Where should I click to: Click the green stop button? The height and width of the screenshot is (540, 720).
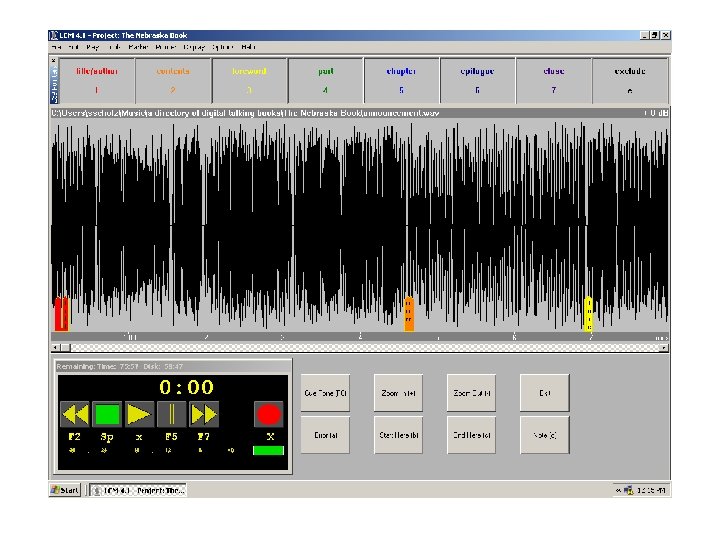[x=107, y=414]
